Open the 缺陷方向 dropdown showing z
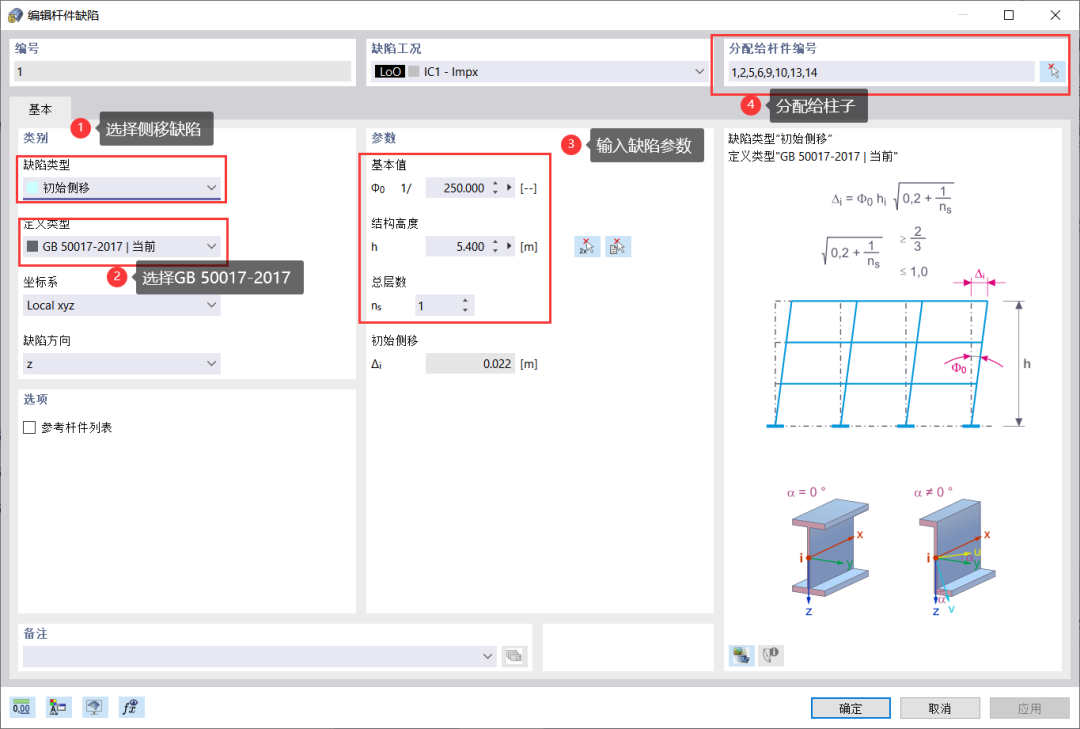1080x729 pixels. (122, 364)
